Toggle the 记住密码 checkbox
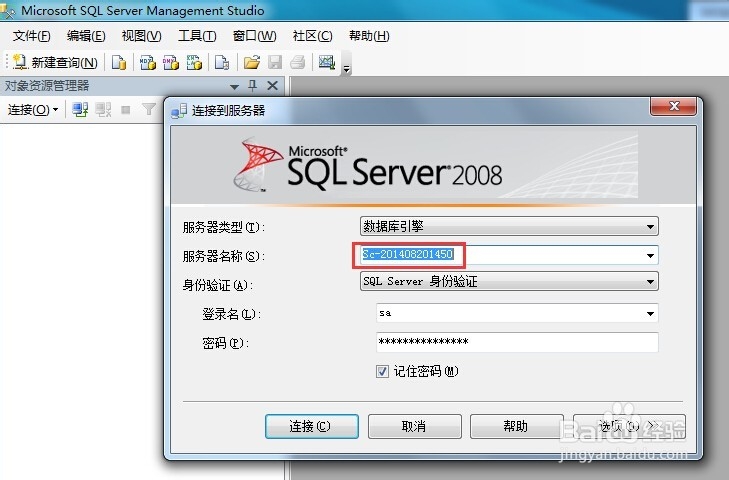The height and width of the screenshot is (480, 729). 382,372
